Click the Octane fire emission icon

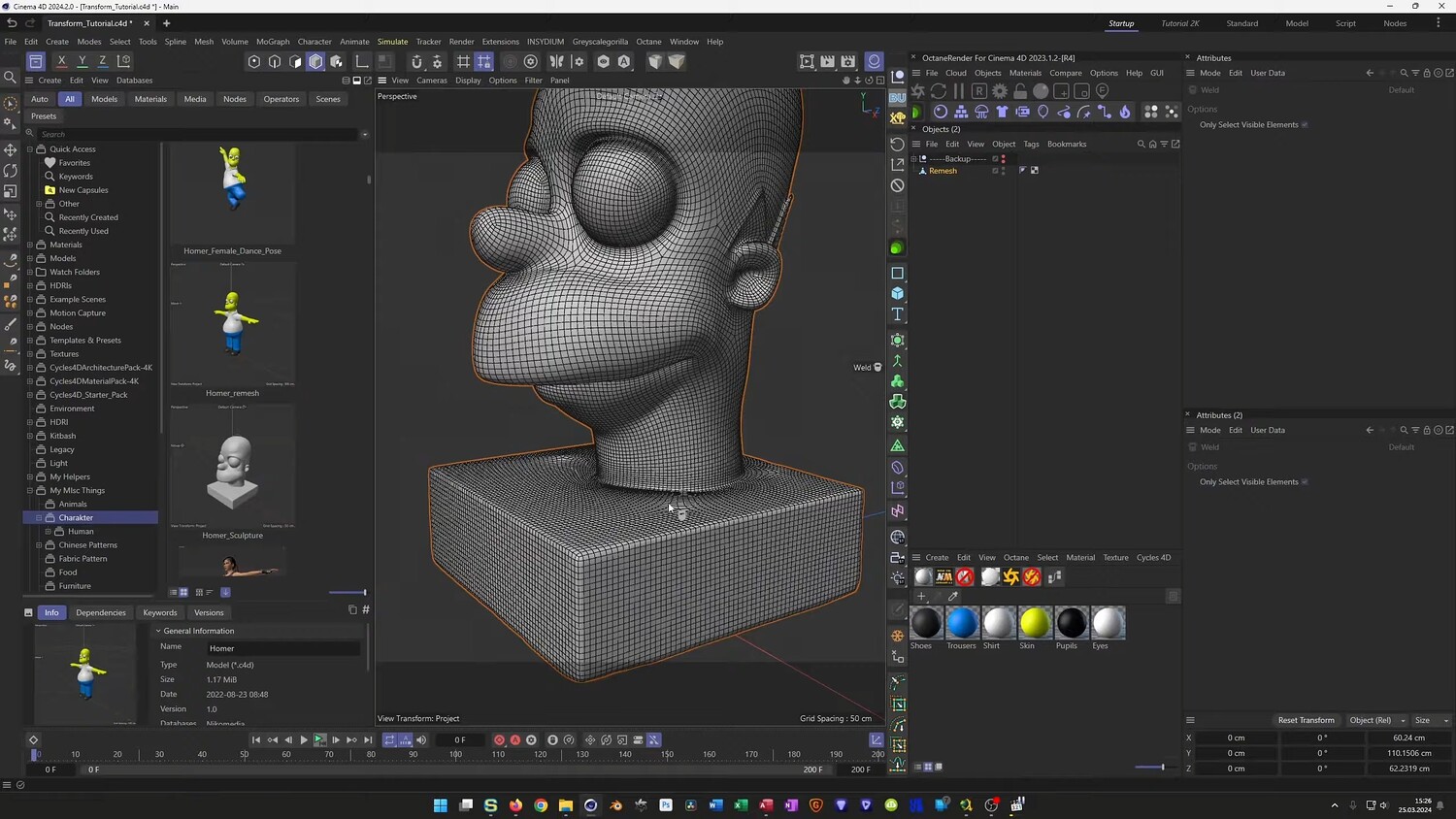(1125, 112)
